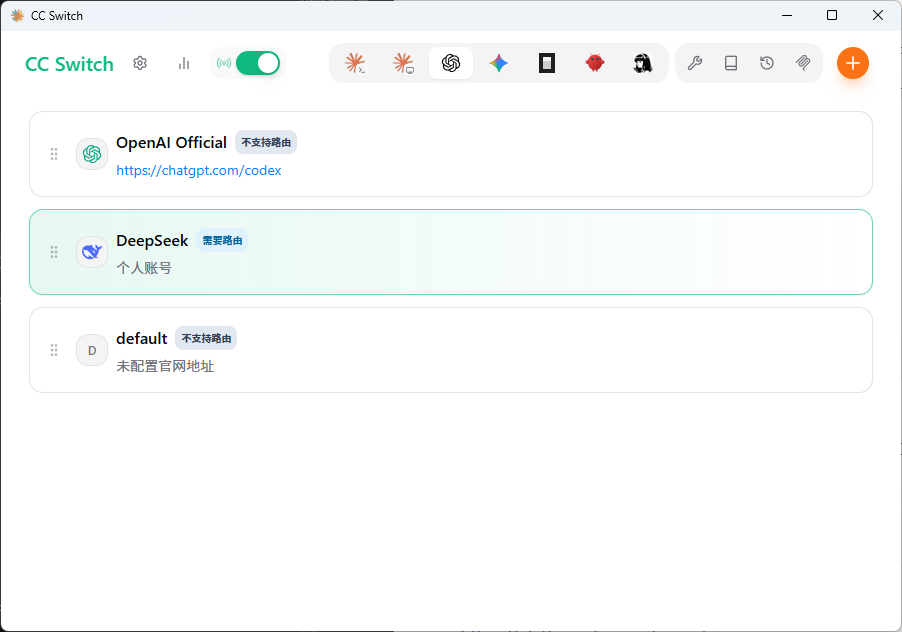Viewport: 902px width, 632px height.
Task: Maximize the CC Switch window
Action: (x=832, y=16)
